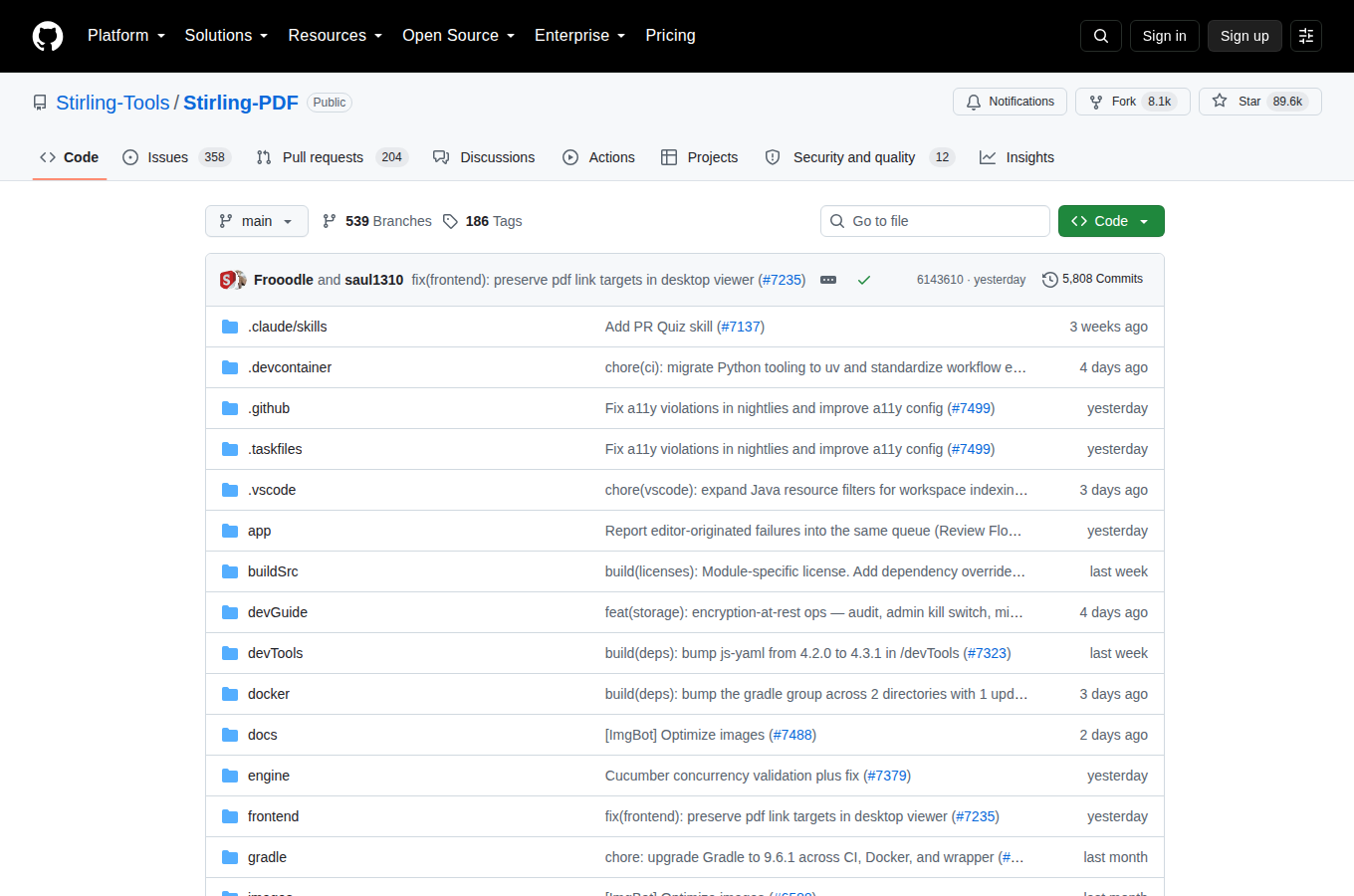Switch to the Issues tab

(x=176, y=157)
